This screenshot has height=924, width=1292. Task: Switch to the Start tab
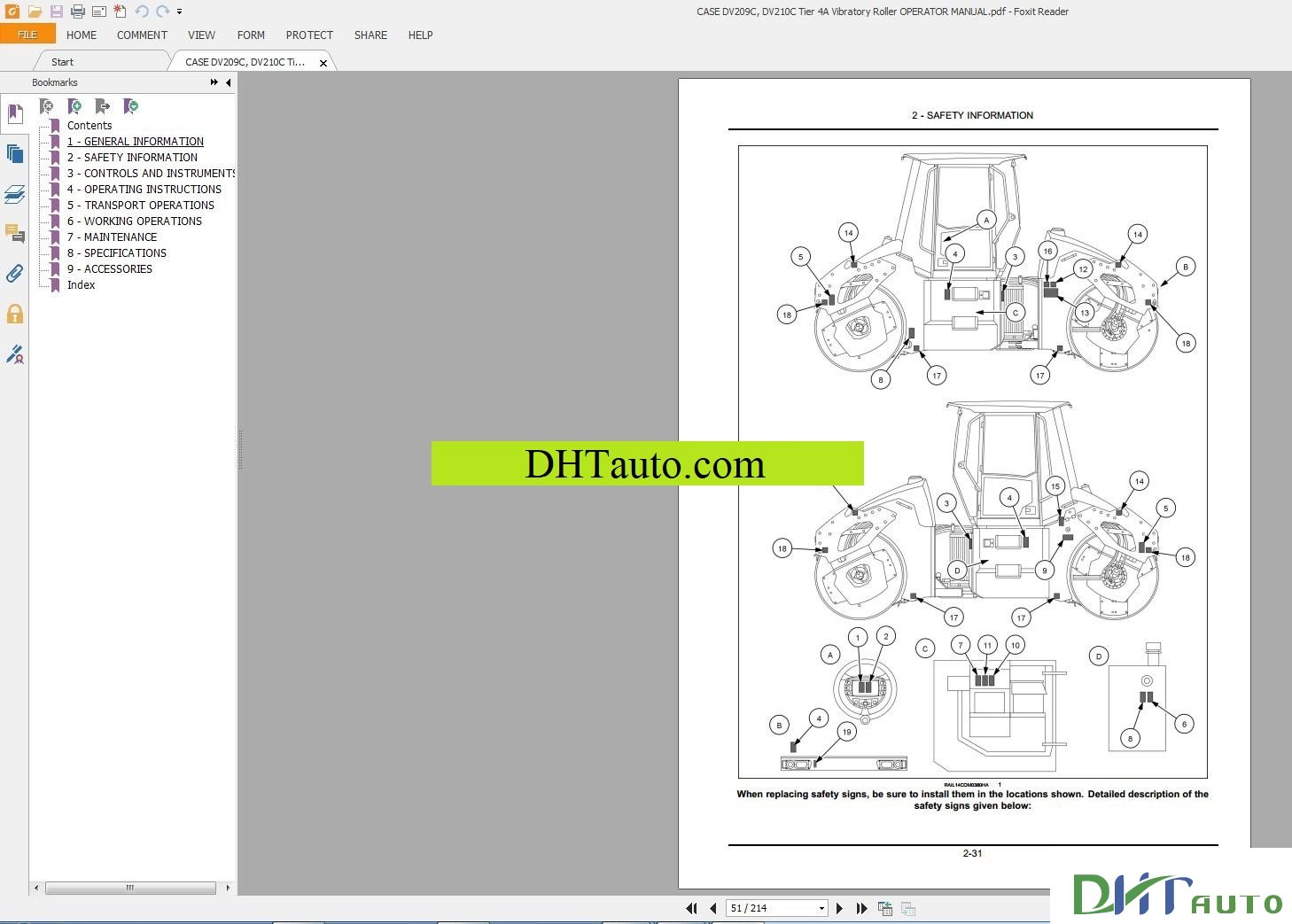pos(62,61)
